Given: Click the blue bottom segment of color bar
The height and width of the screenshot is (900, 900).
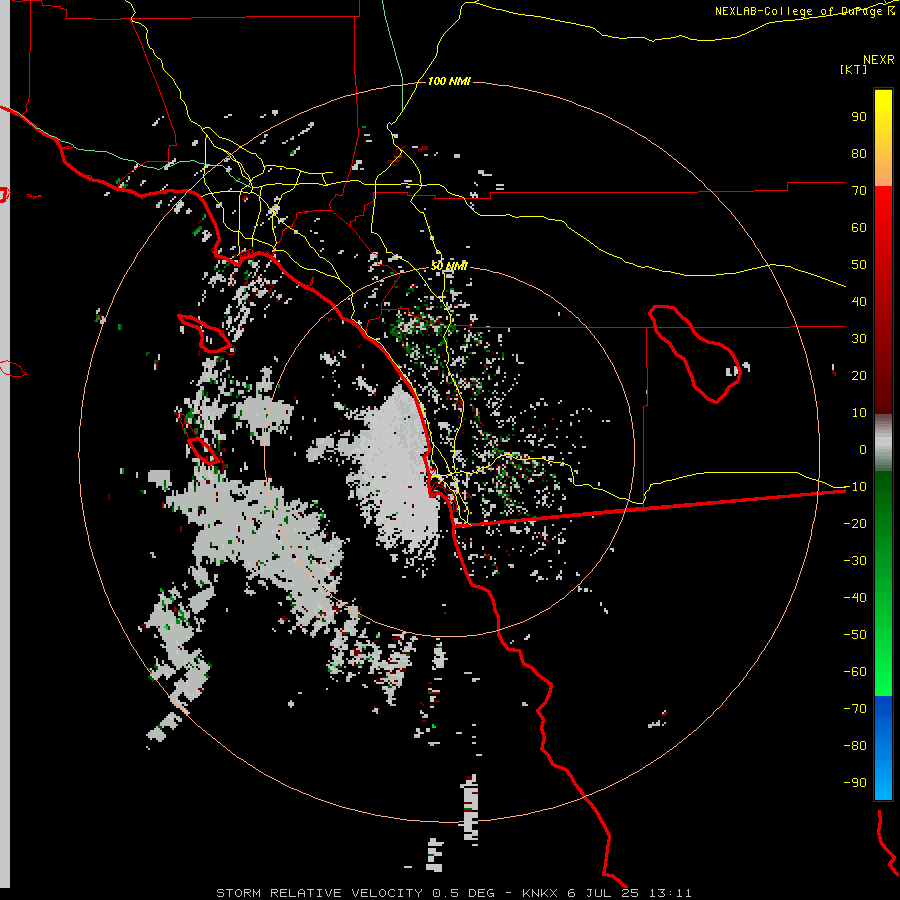Looking at the screenshot, I should point(883,748).
